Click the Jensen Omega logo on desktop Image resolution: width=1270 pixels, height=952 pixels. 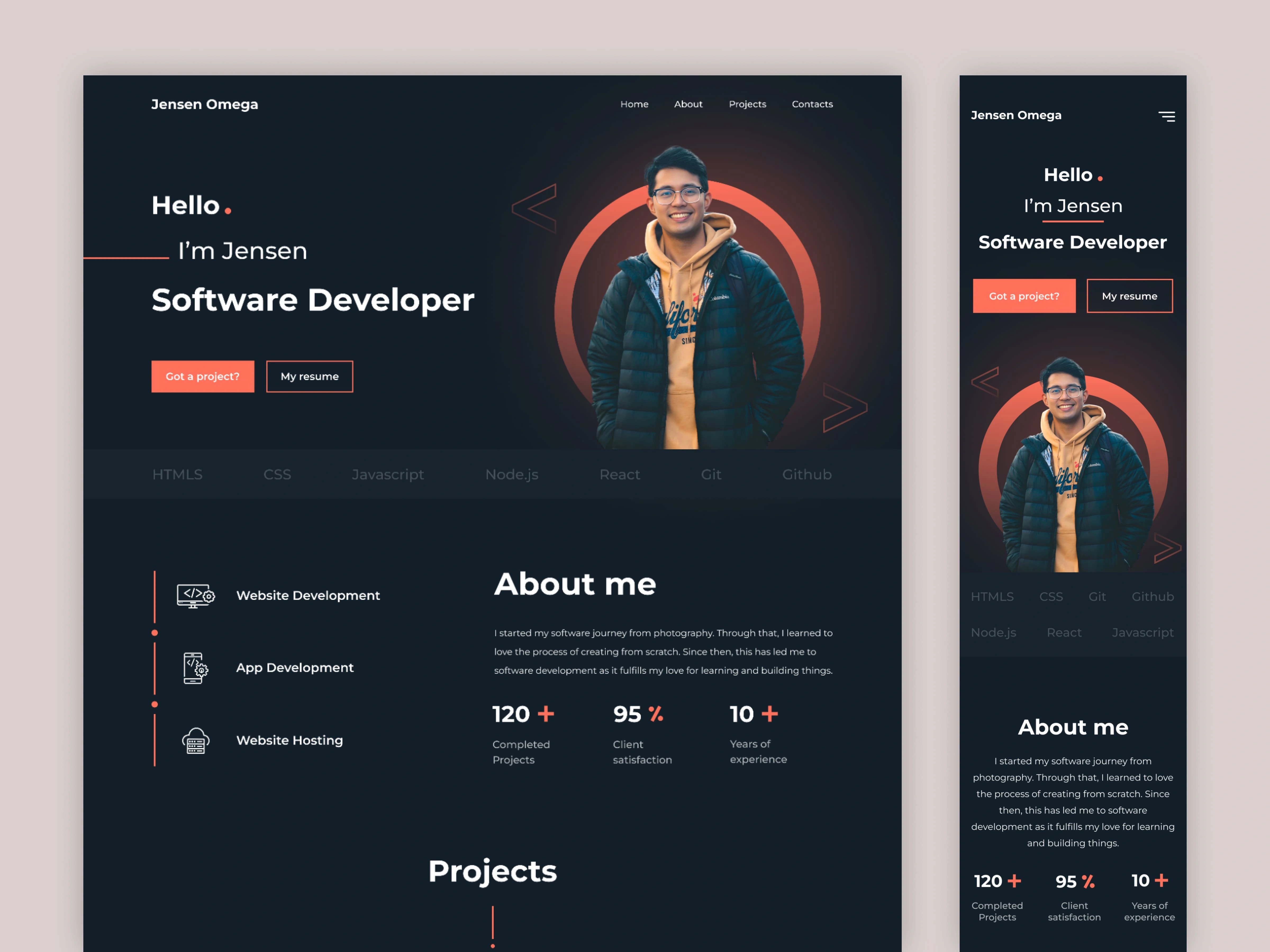point(205,104)
